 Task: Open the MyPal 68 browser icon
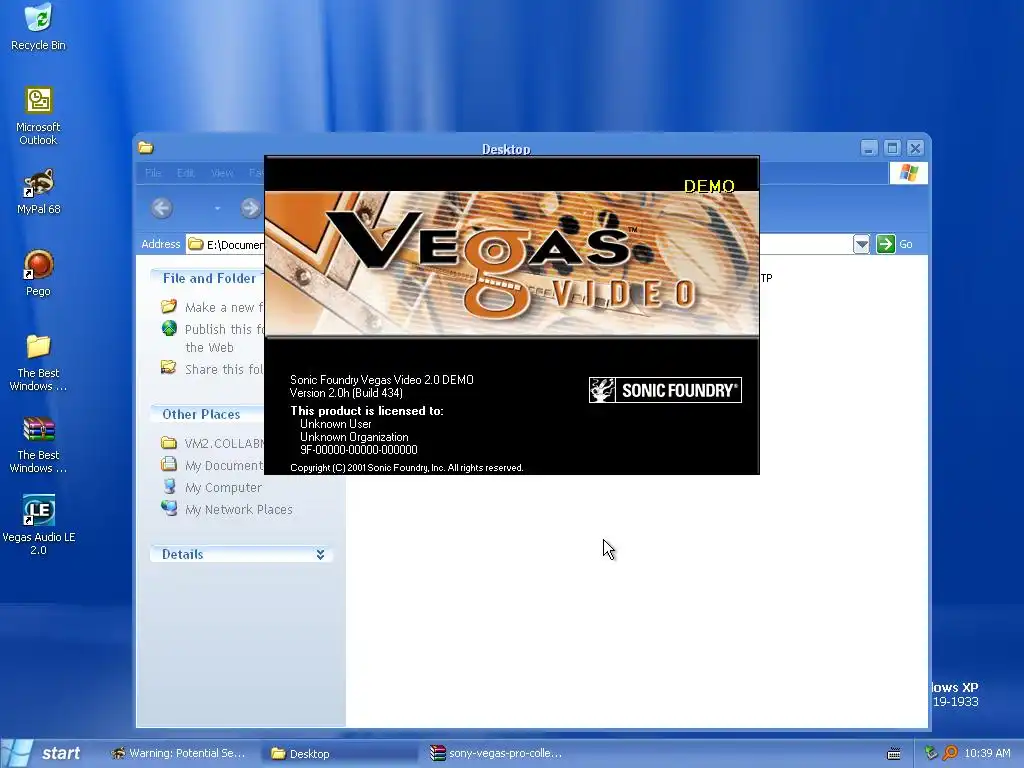pyautogui.click(x=39, y=191)
